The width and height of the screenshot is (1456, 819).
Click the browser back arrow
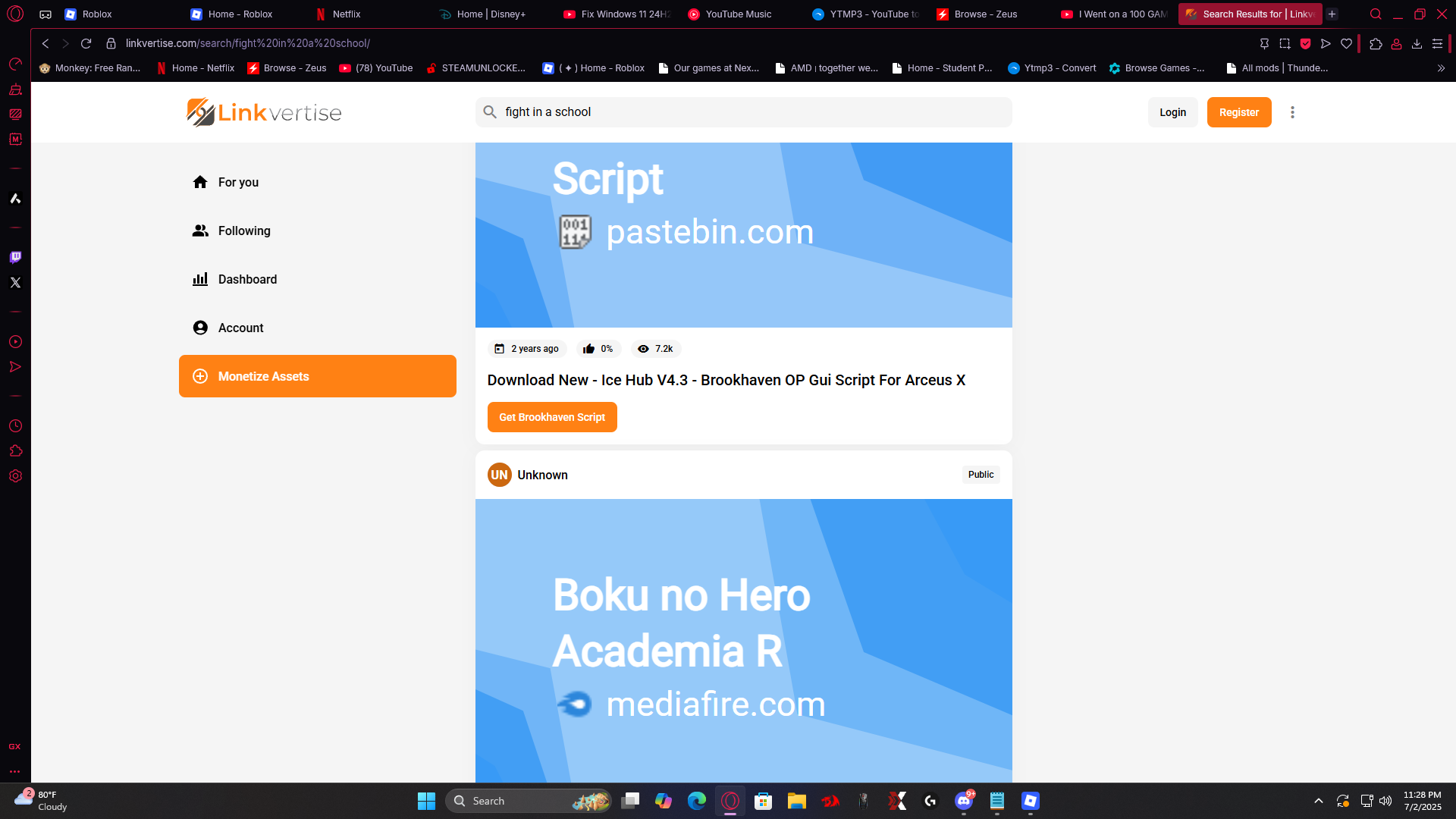[45, 43]
